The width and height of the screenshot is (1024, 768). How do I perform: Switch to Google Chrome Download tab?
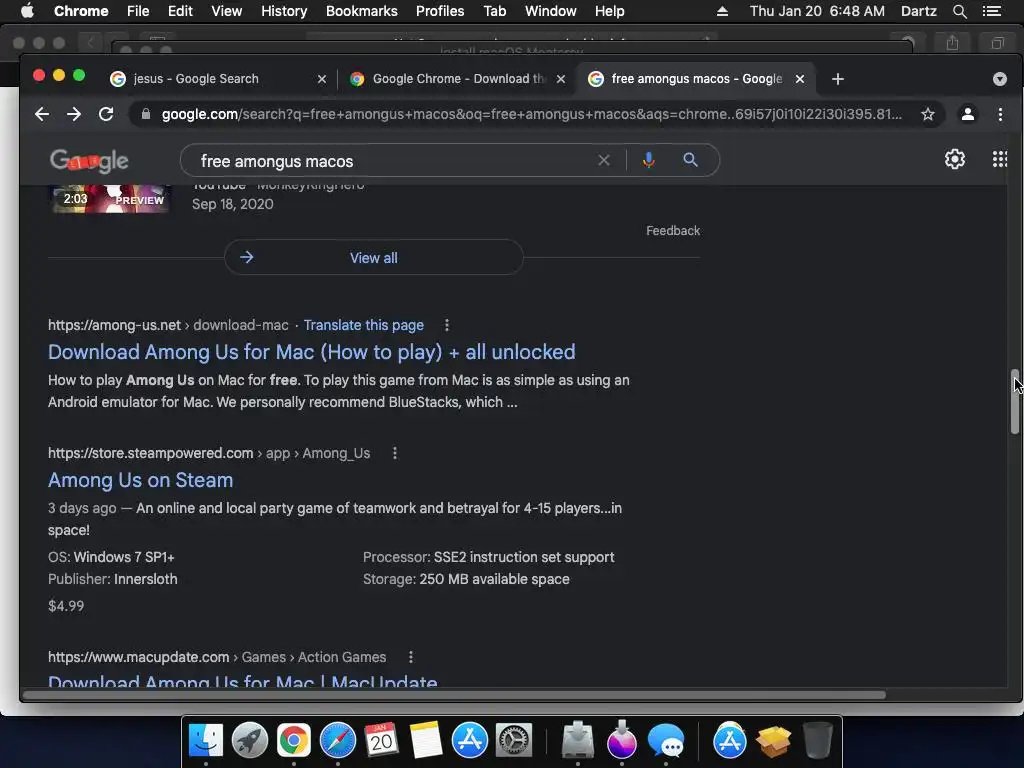(x=458, y=79)
